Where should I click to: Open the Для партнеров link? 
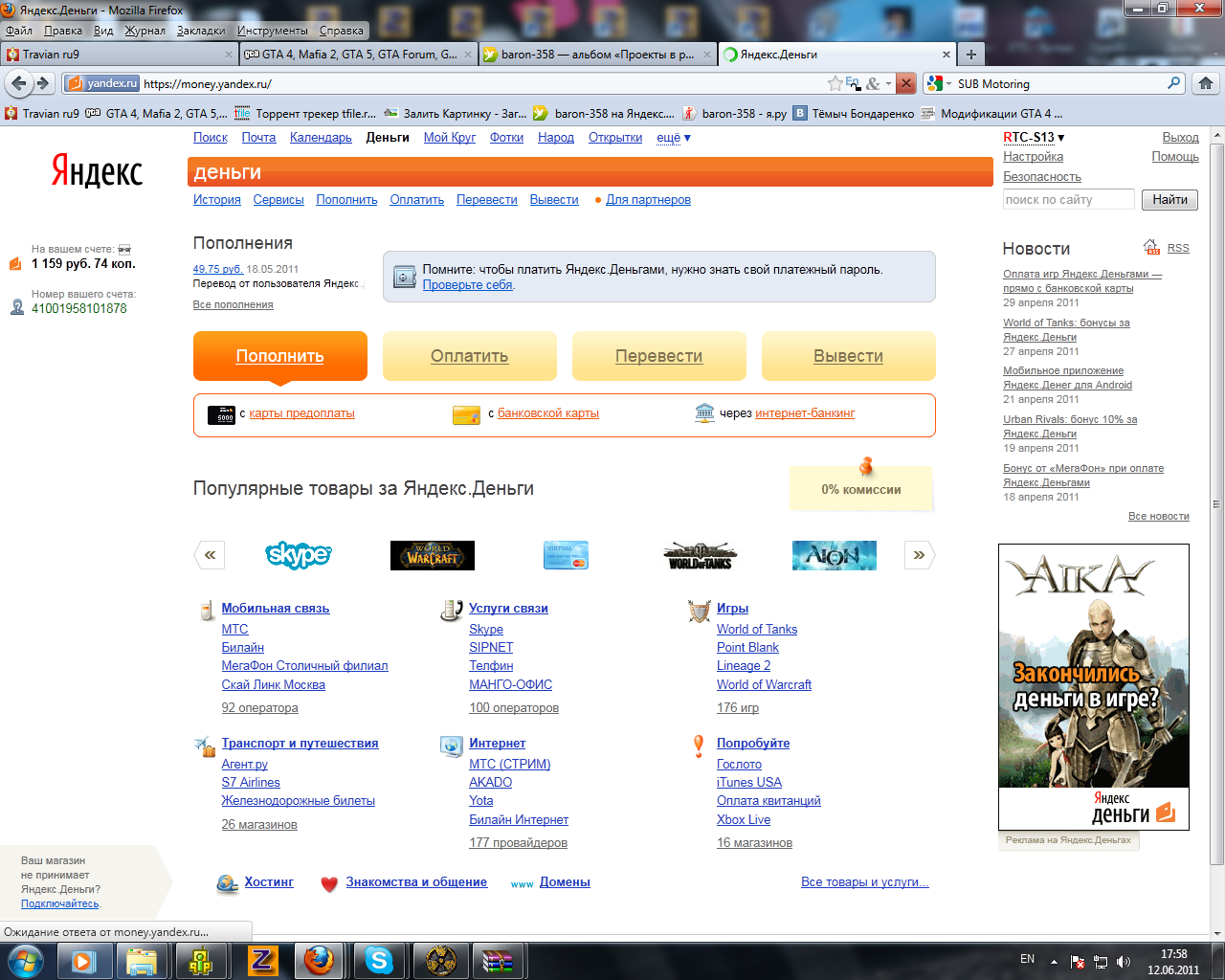coord(648,200)
